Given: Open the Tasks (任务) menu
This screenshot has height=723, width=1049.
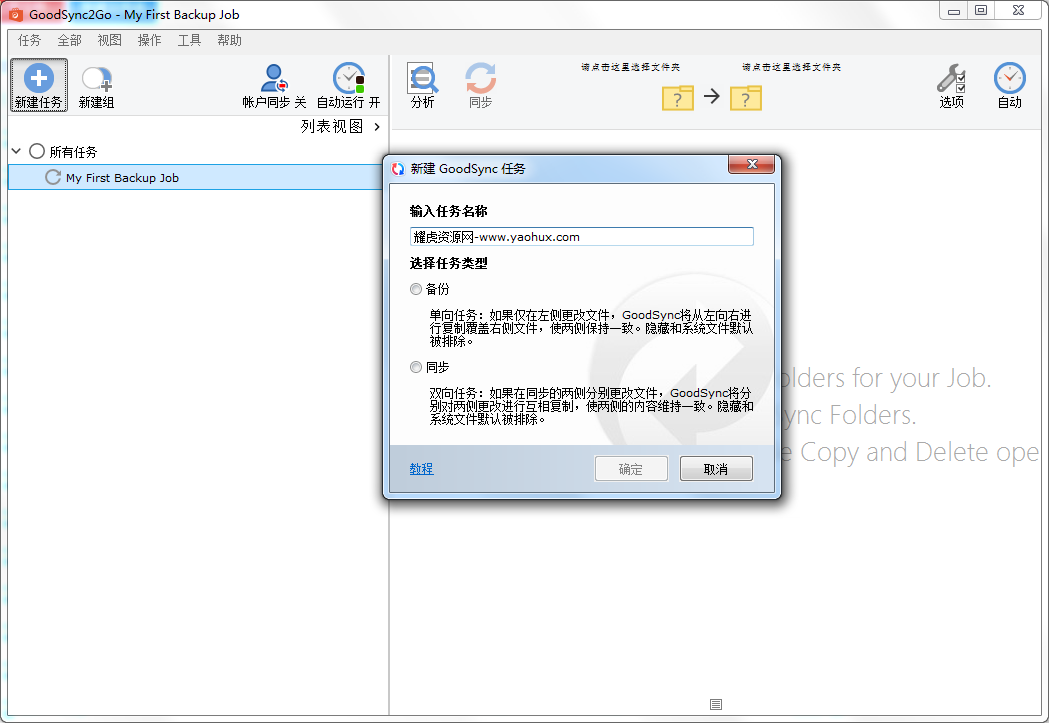Looking at the screenshot, I should [x=30, y=40].
